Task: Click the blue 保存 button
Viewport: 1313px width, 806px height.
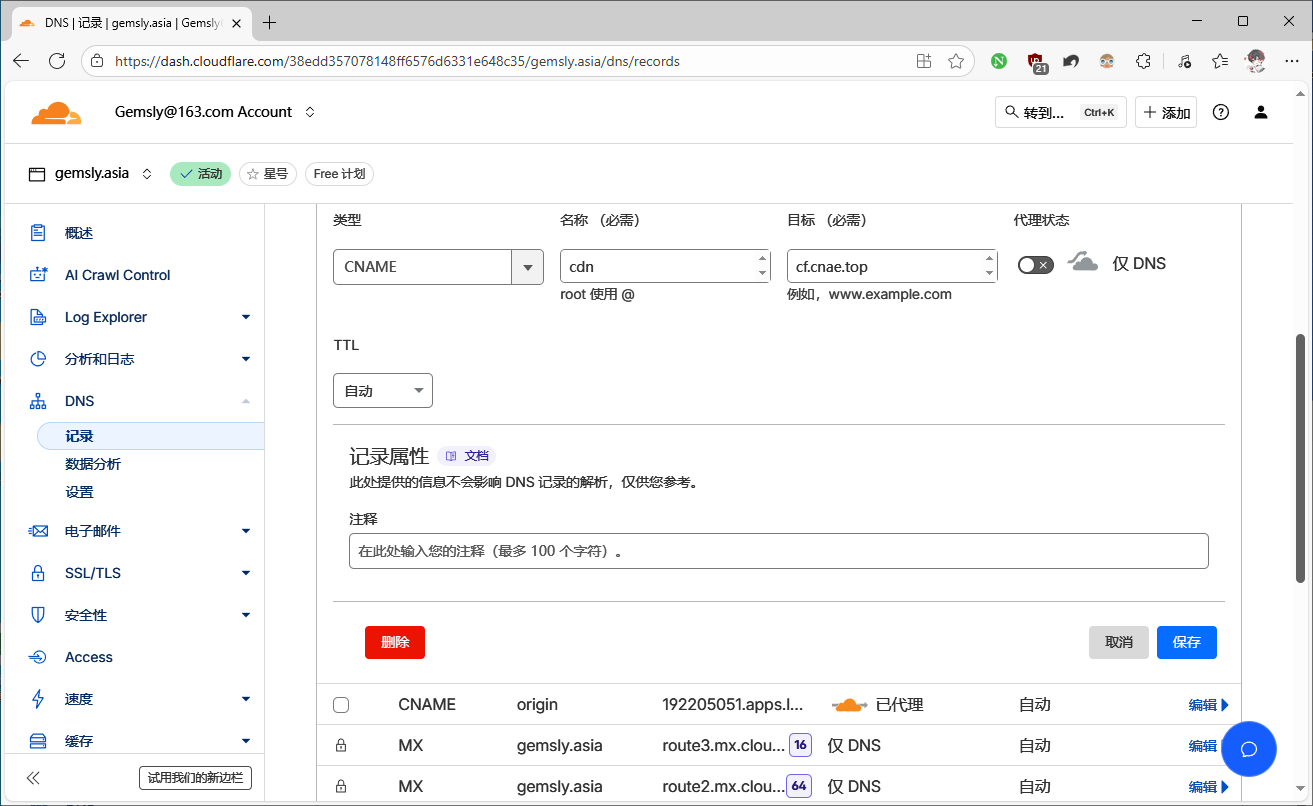Action: click(1186, 642)
